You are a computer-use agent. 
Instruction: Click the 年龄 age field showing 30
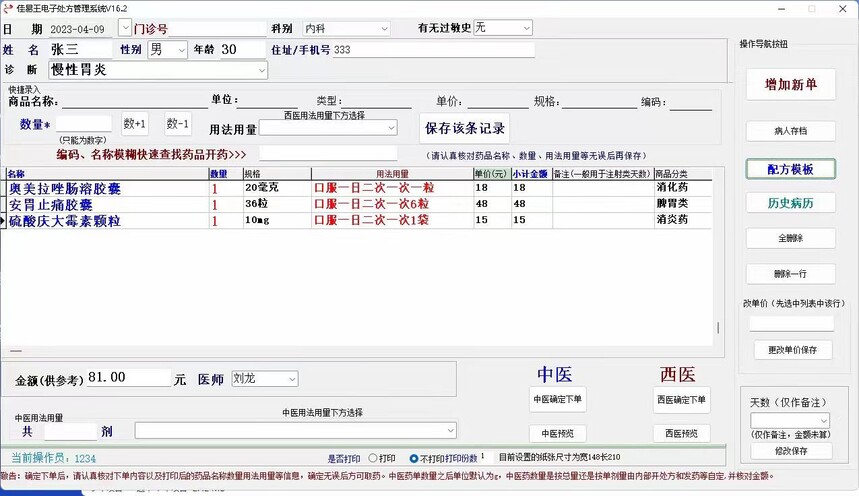(x=243, y=50)
